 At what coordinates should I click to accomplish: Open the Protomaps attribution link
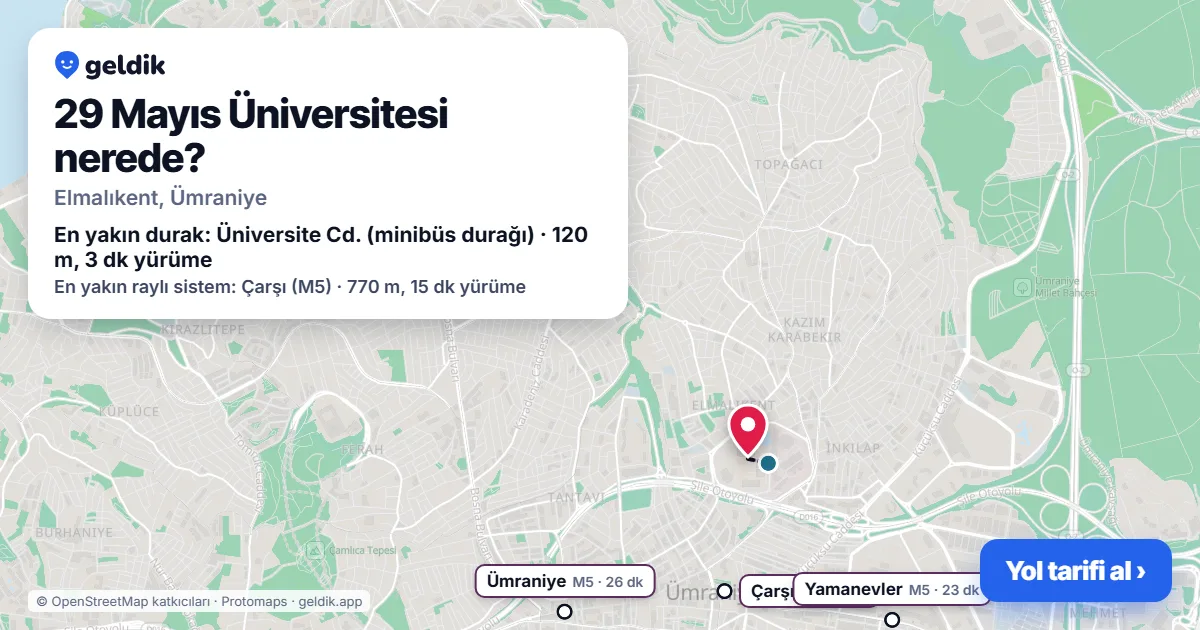click(255, 602)
